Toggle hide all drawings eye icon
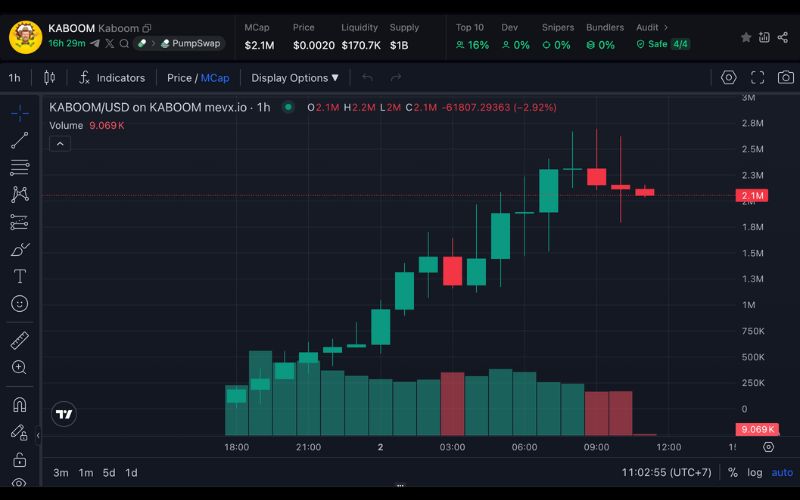Image resolution: width=800 pixels, height=500 pixels. coord(19,482)
